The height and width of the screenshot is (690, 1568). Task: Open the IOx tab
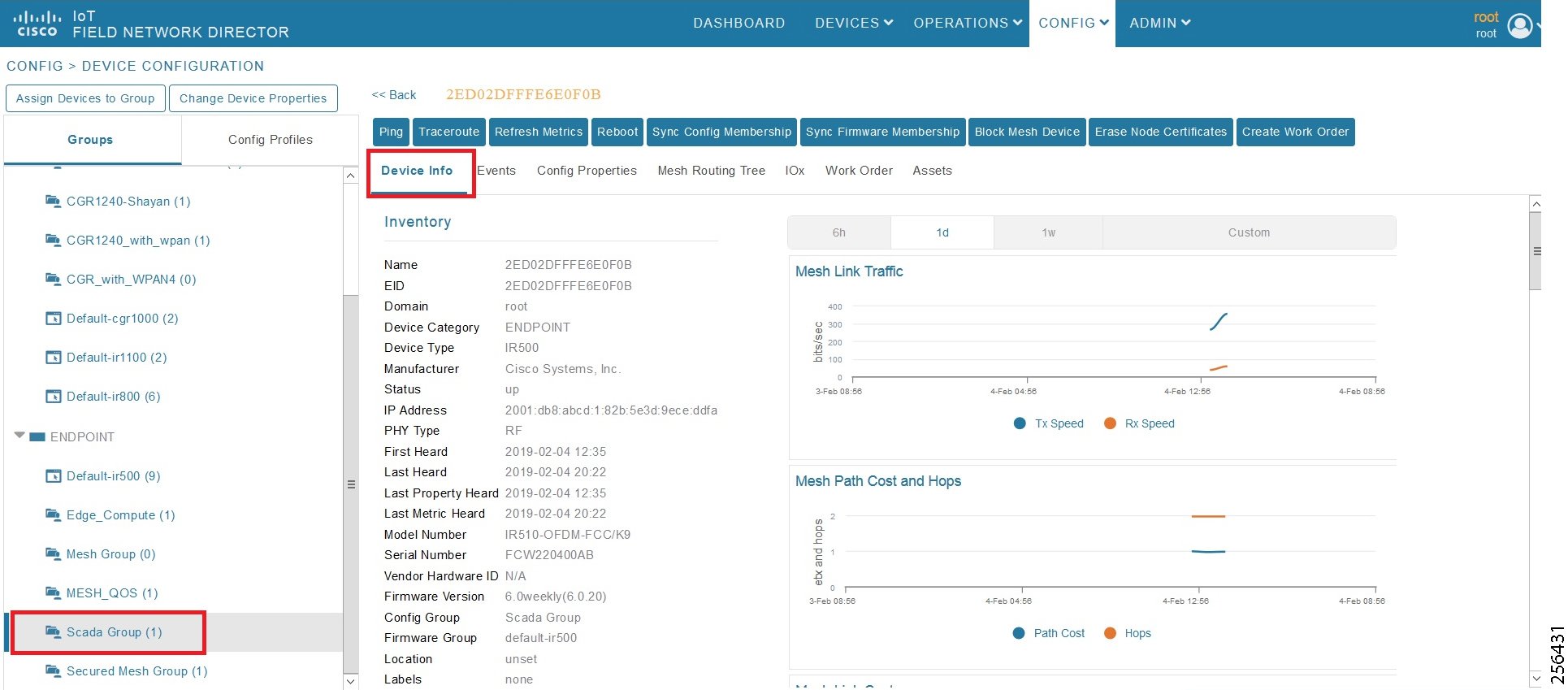click(x=795, y=171)
